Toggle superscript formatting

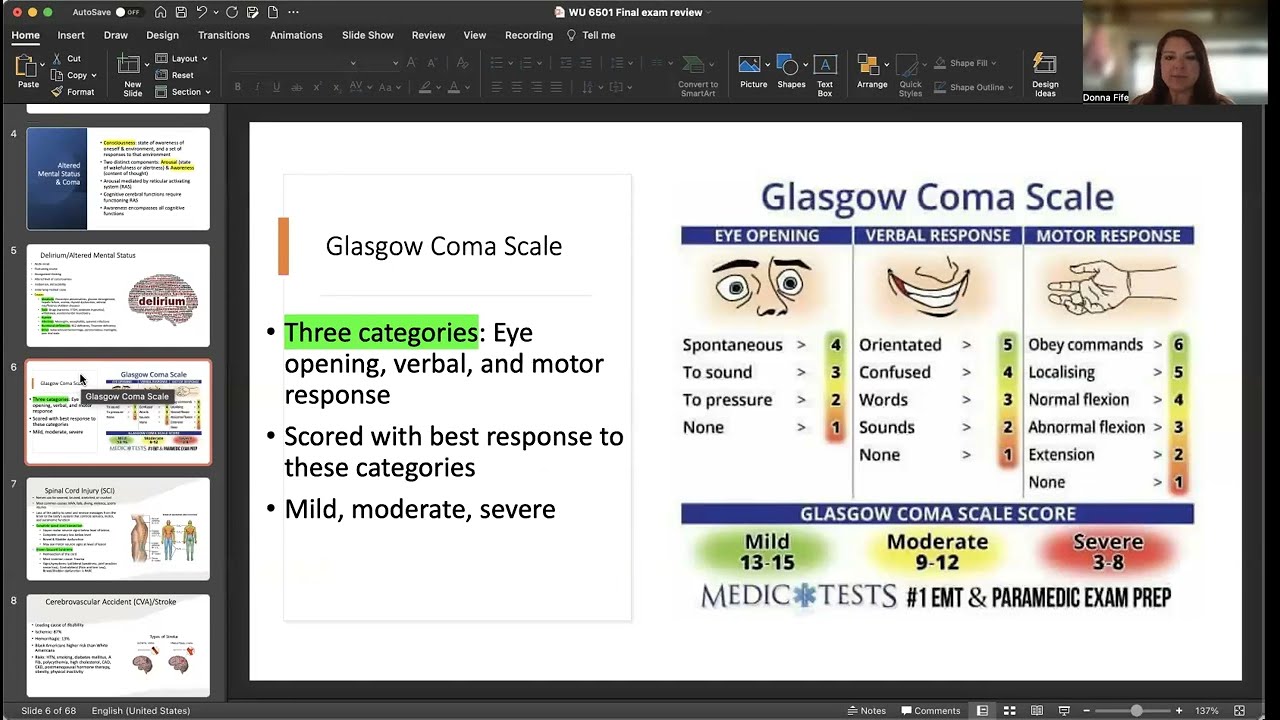tap(315, 87)
